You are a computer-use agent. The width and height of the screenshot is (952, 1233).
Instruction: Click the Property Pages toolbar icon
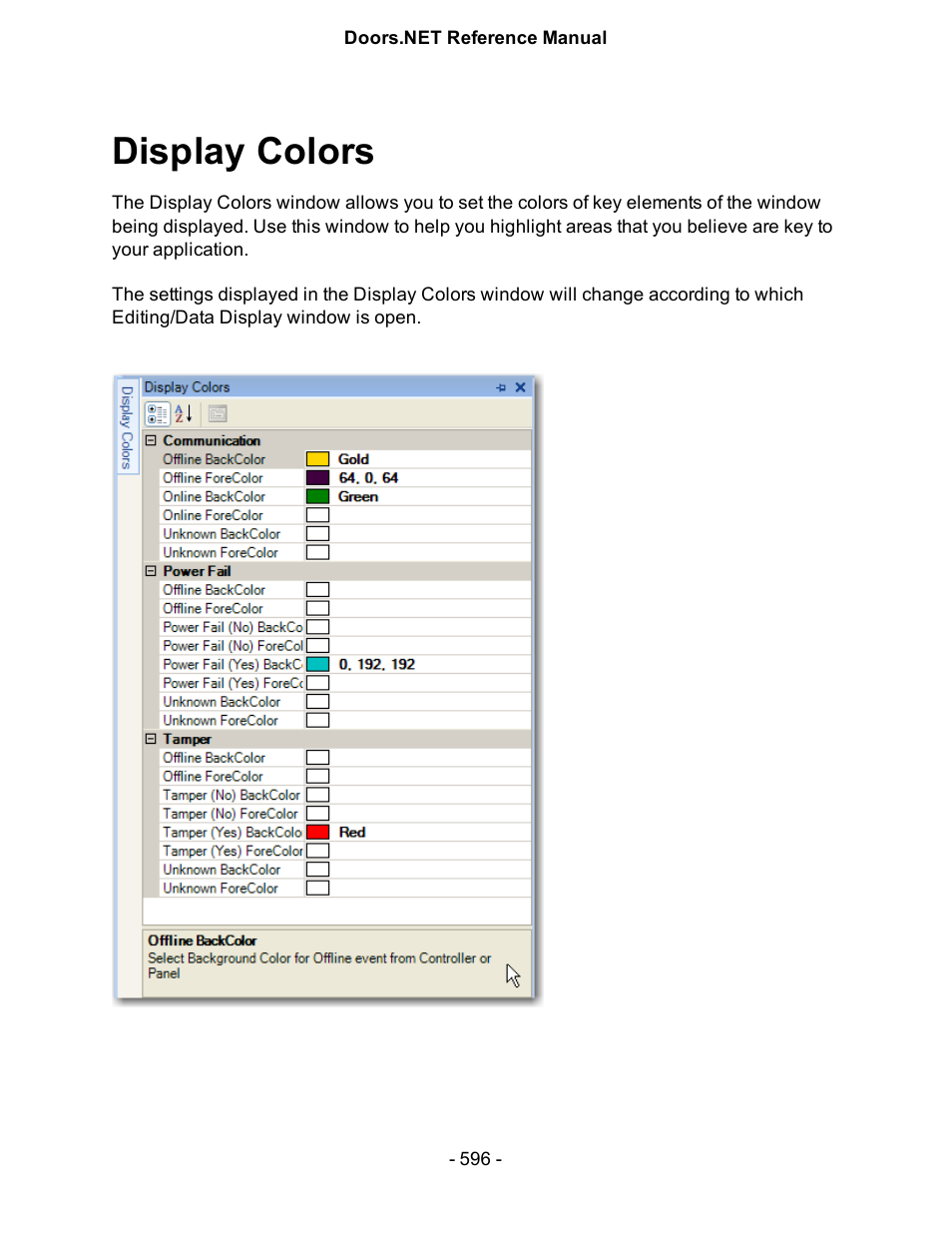pyautogui.click(x=218, y=413)
